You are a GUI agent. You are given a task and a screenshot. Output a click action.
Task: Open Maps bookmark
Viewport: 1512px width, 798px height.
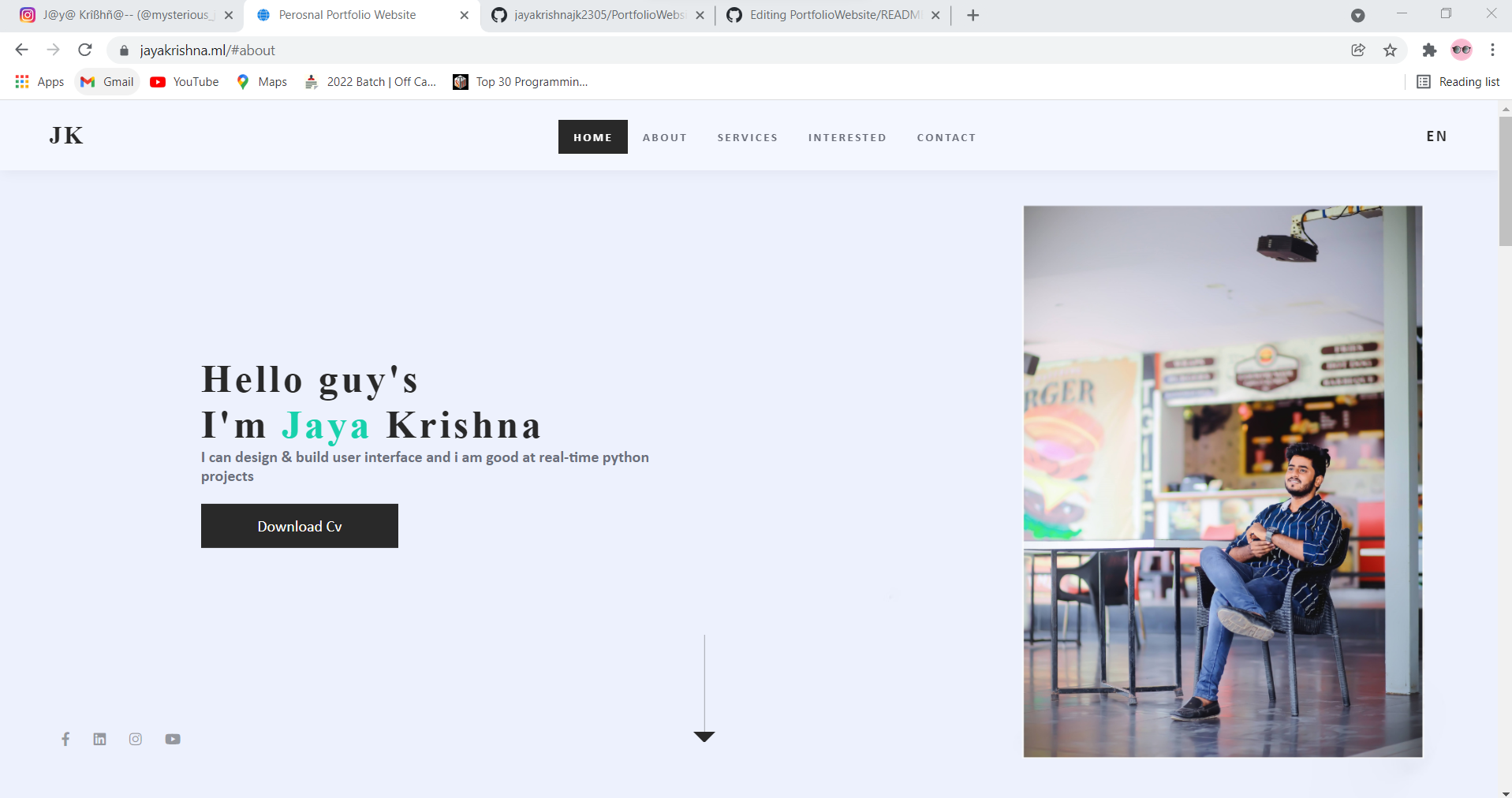(262, 81)
